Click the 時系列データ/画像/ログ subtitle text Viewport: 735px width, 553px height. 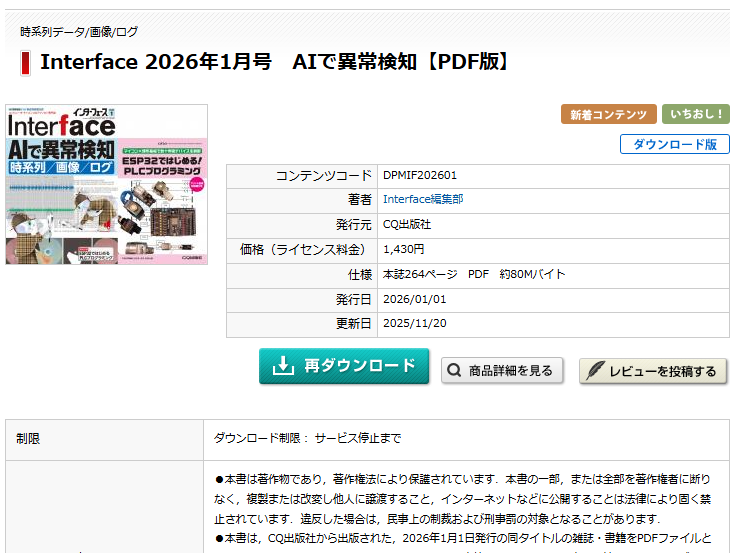point(79,32)
